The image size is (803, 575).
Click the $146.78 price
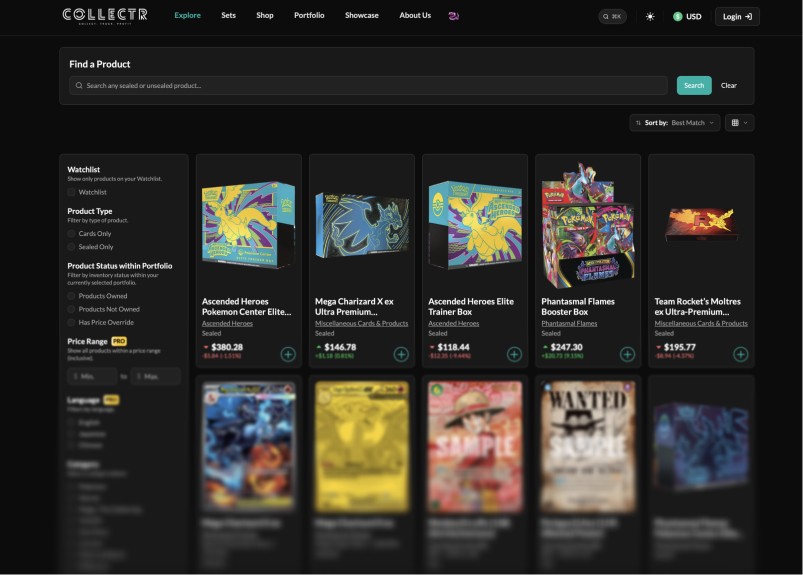pyautogui.click(x=340, y=347)
